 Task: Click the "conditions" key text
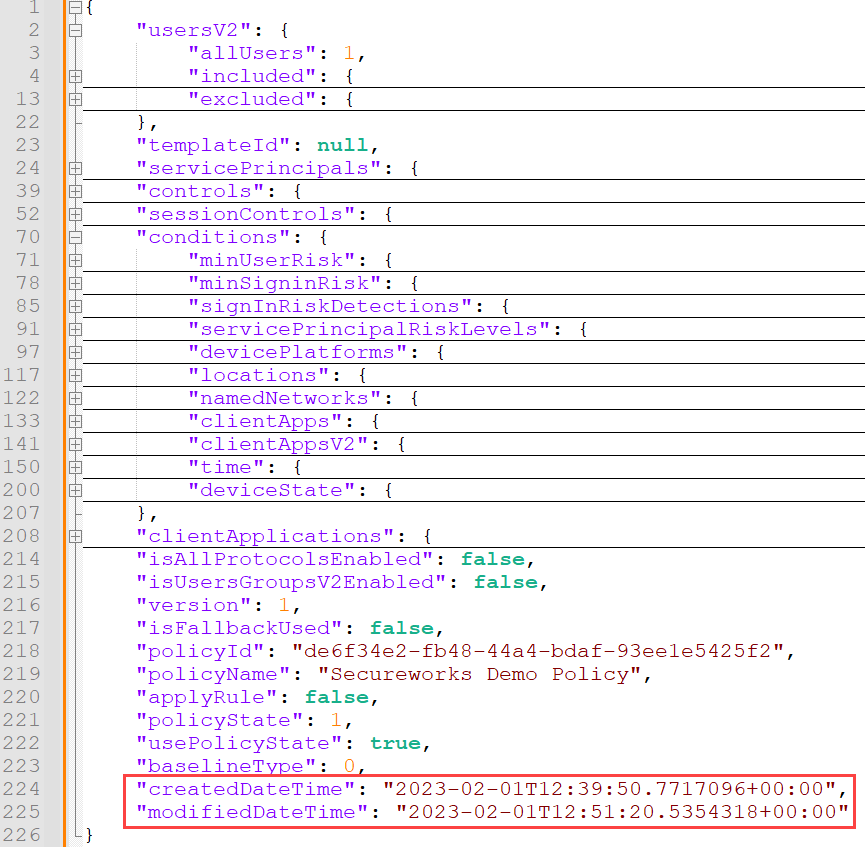[x=213, y=237]
